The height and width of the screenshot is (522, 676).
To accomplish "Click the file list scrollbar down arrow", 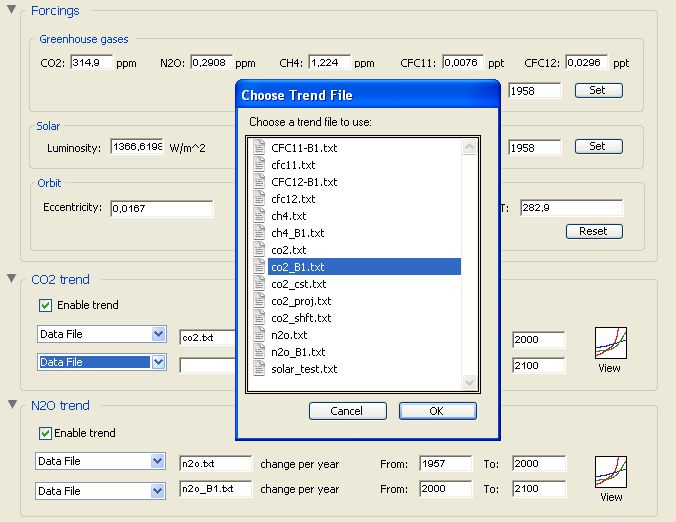I will (x=469, y=382).
